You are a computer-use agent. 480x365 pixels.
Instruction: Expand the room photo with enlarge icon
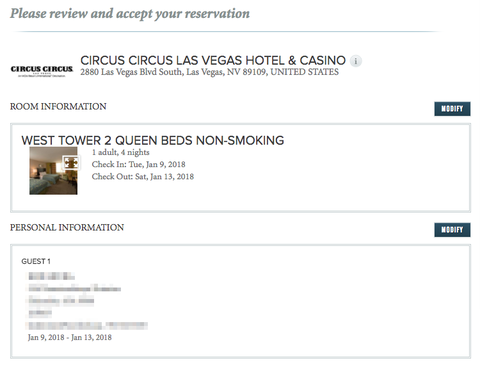71,163
